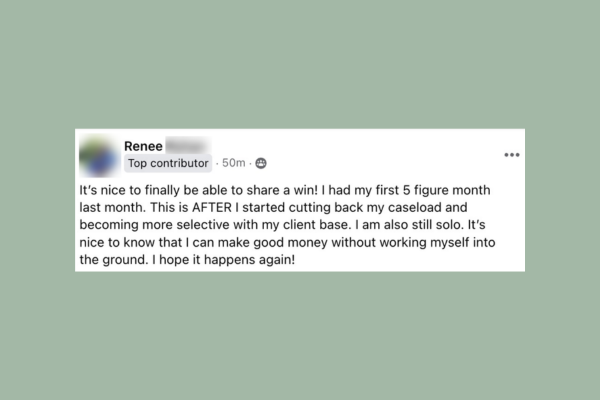Screen dimensions: 600x400
Task: Click the green background above the post
Action: click(300, 60)
